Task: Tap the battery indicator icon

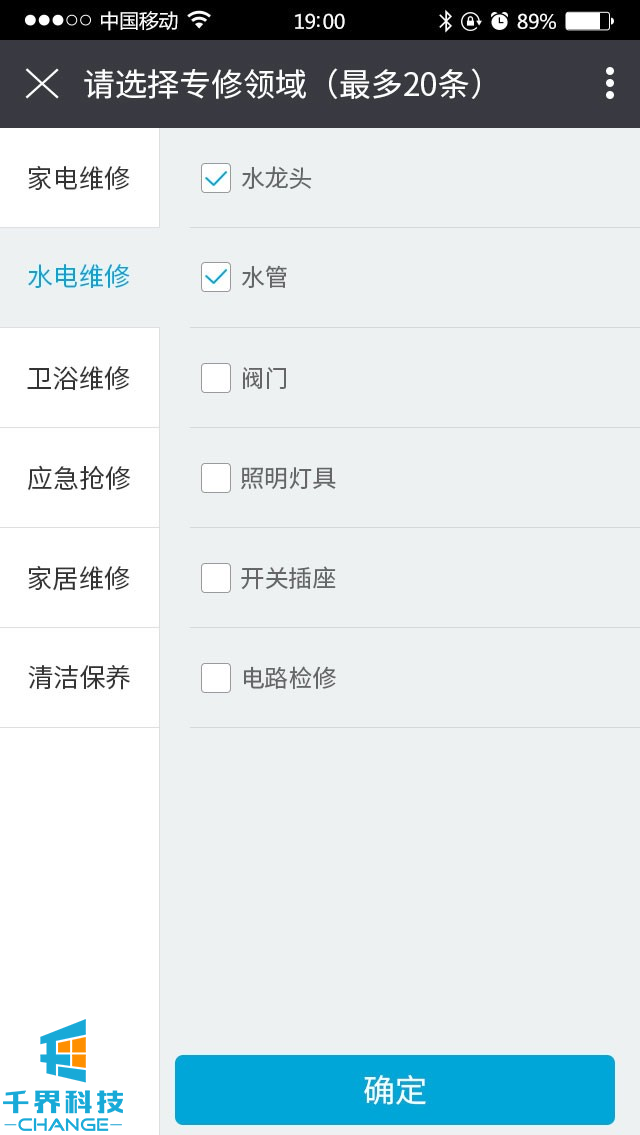Action: pyautogui.click(x=589, y=21)
